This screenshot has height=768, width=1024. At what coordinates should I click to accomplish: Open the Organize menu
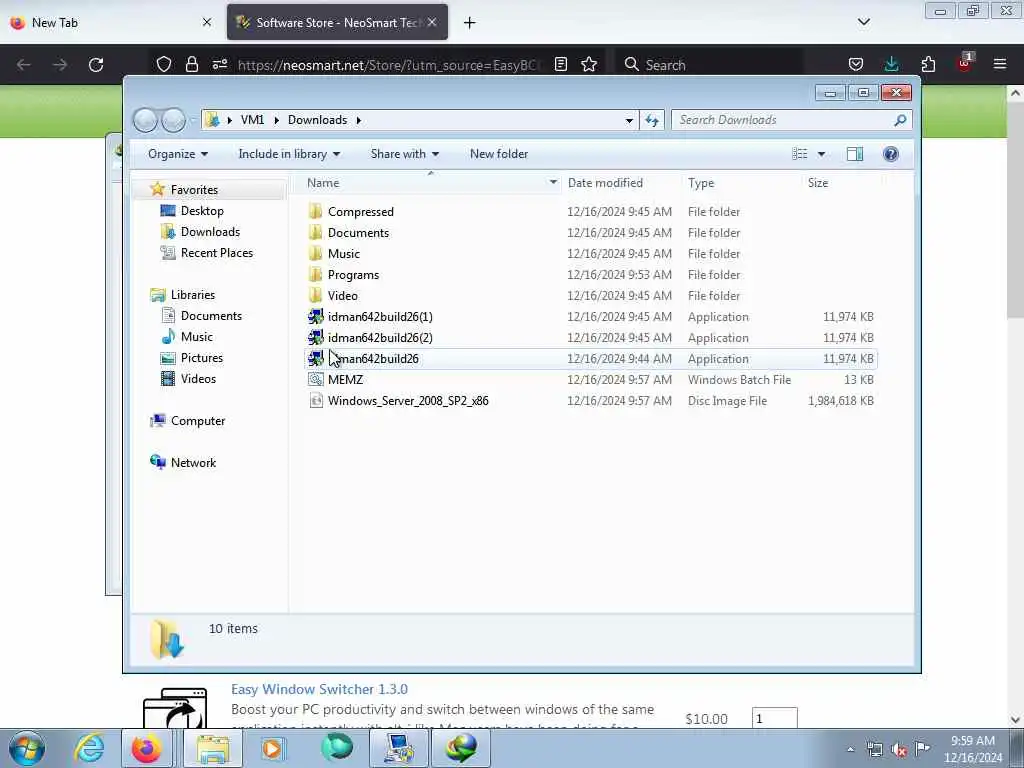[178, 154]
